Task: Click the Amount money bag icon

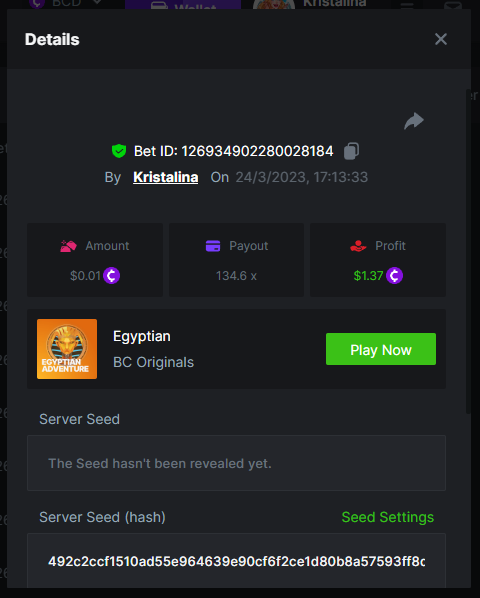Action: (x=68, y=246)
